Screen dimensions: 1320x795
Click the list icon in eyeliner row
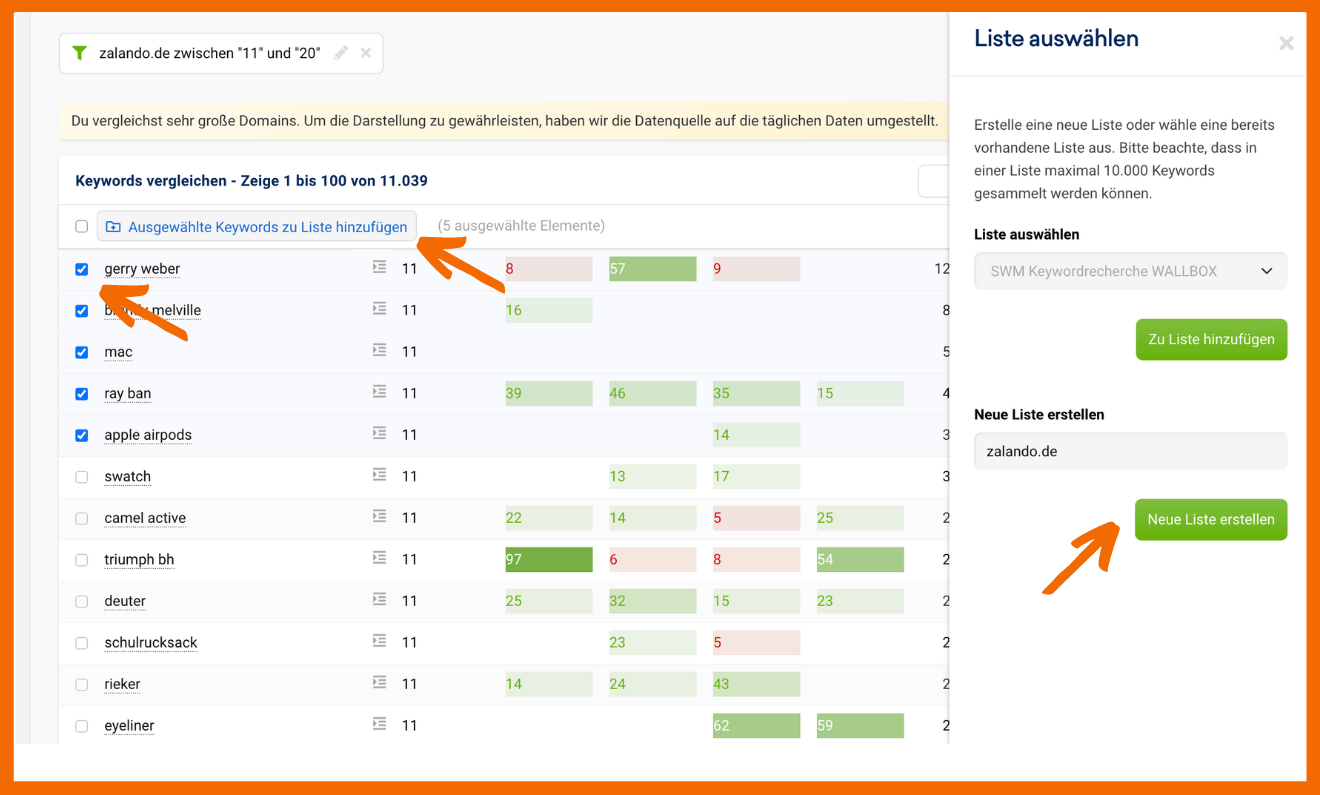[379, 725]
